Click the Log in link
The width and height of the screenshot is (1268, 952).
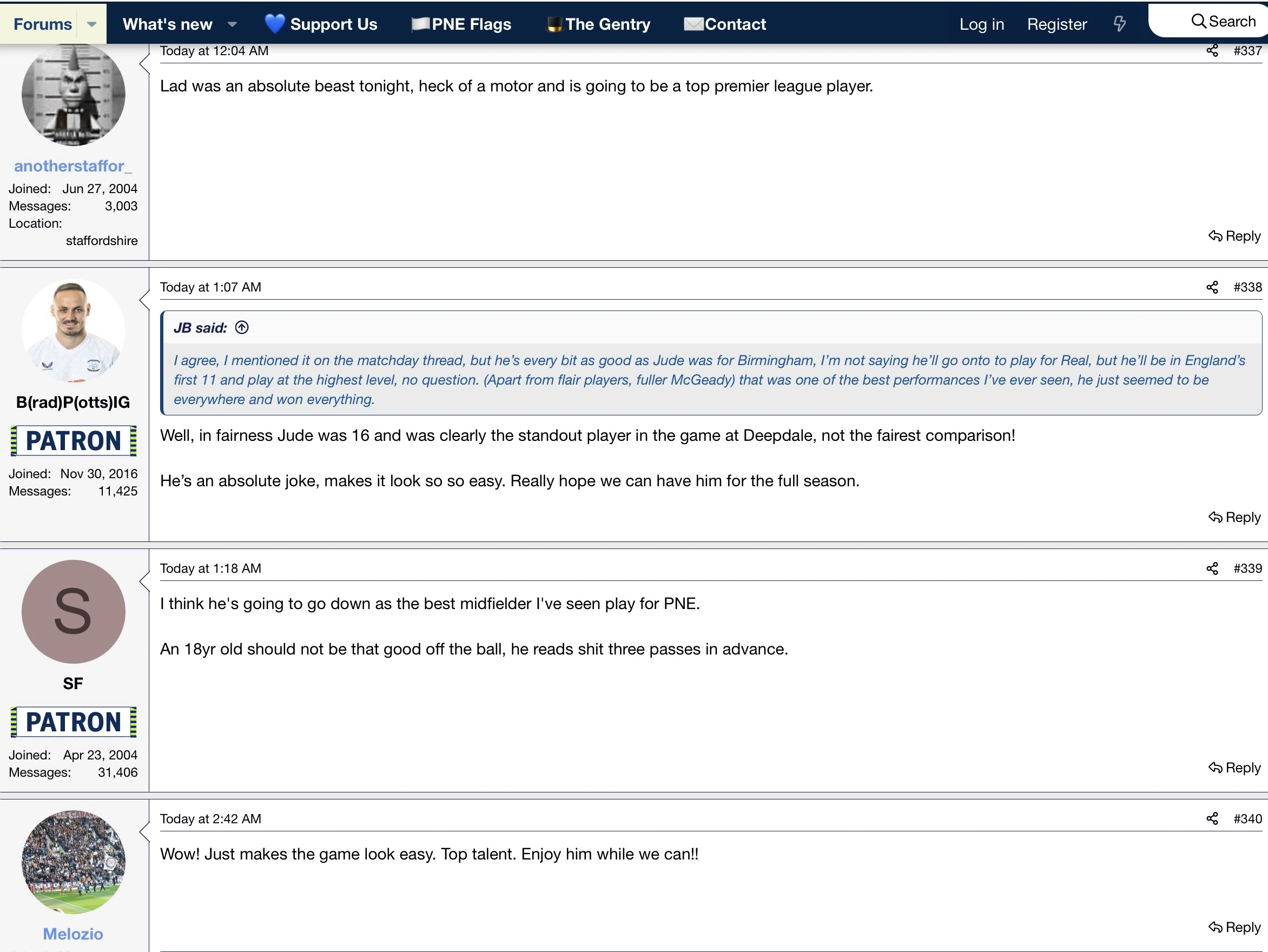click(x=981, y=24)
